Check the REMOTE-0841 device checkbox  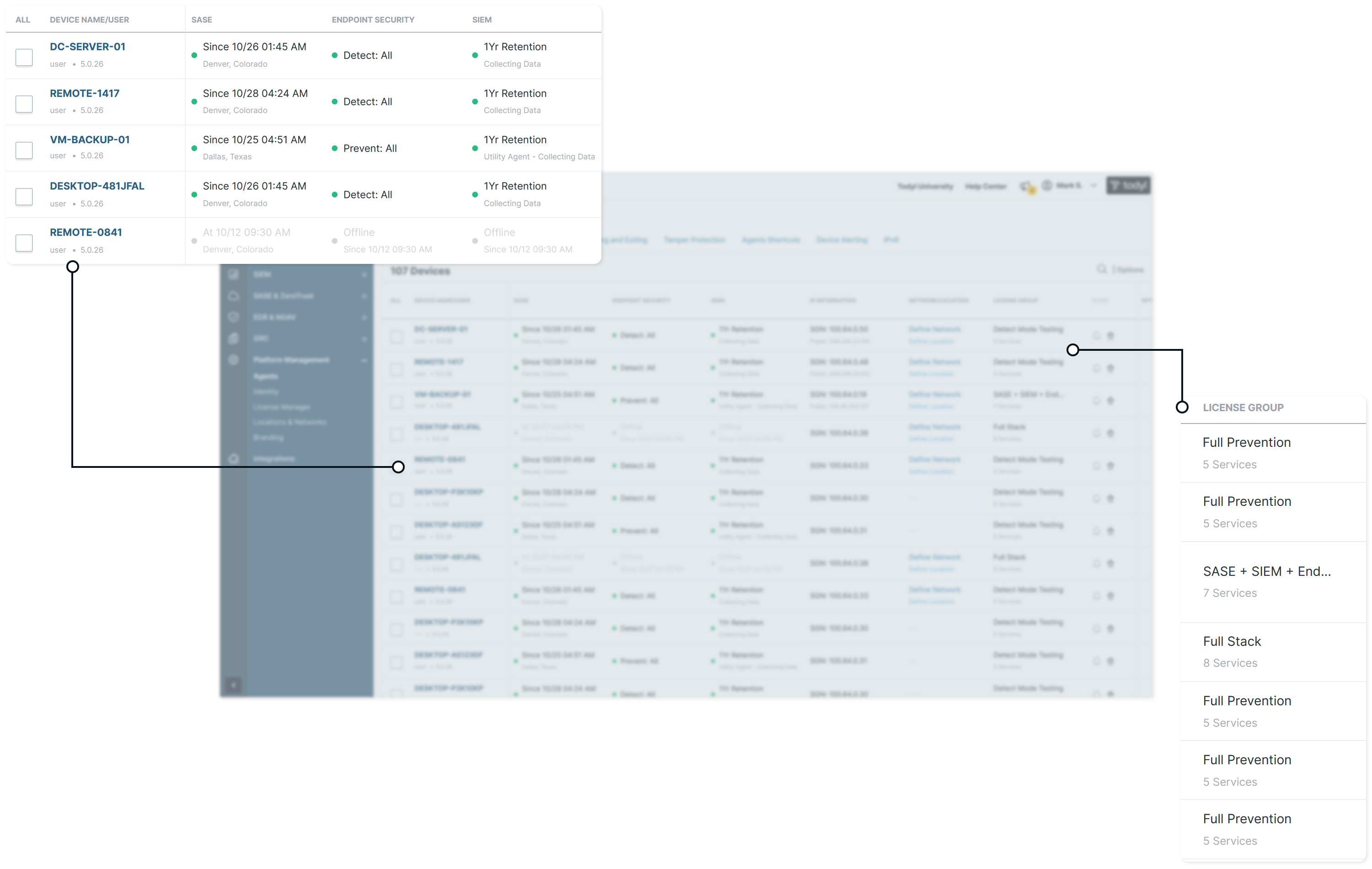coord(25,243)
